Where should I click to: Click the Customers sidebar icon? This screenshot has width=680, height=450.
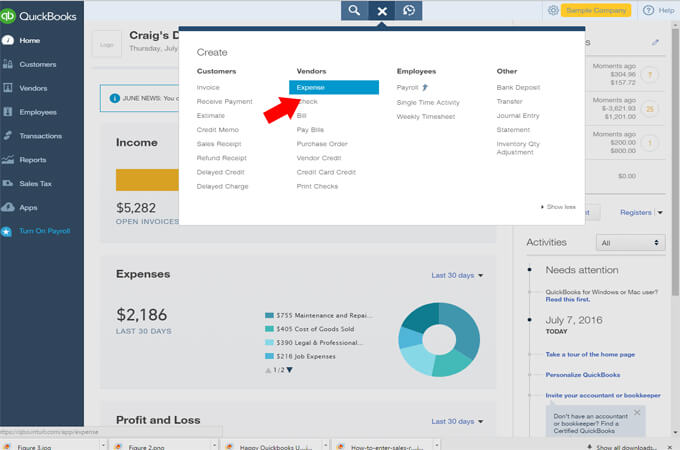8,64
